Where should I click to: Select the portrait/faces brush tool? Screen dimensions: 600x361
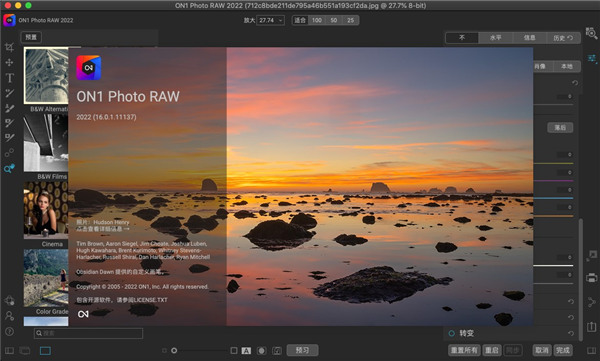click(9, 108)
